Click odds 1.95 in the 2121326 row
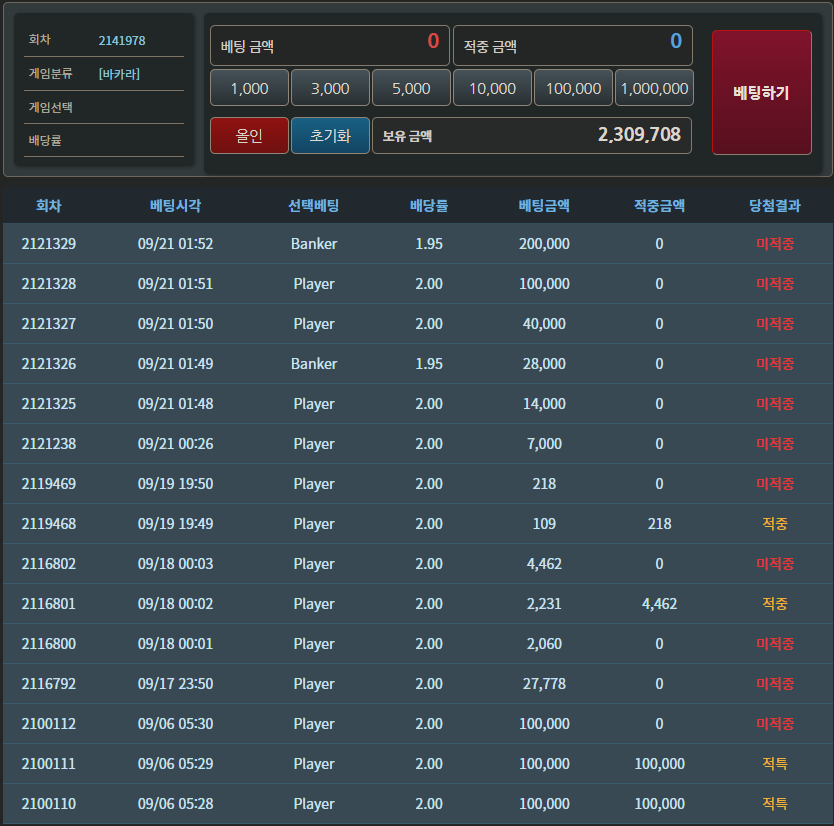This screenshot has height=826, width=834. 429,364
